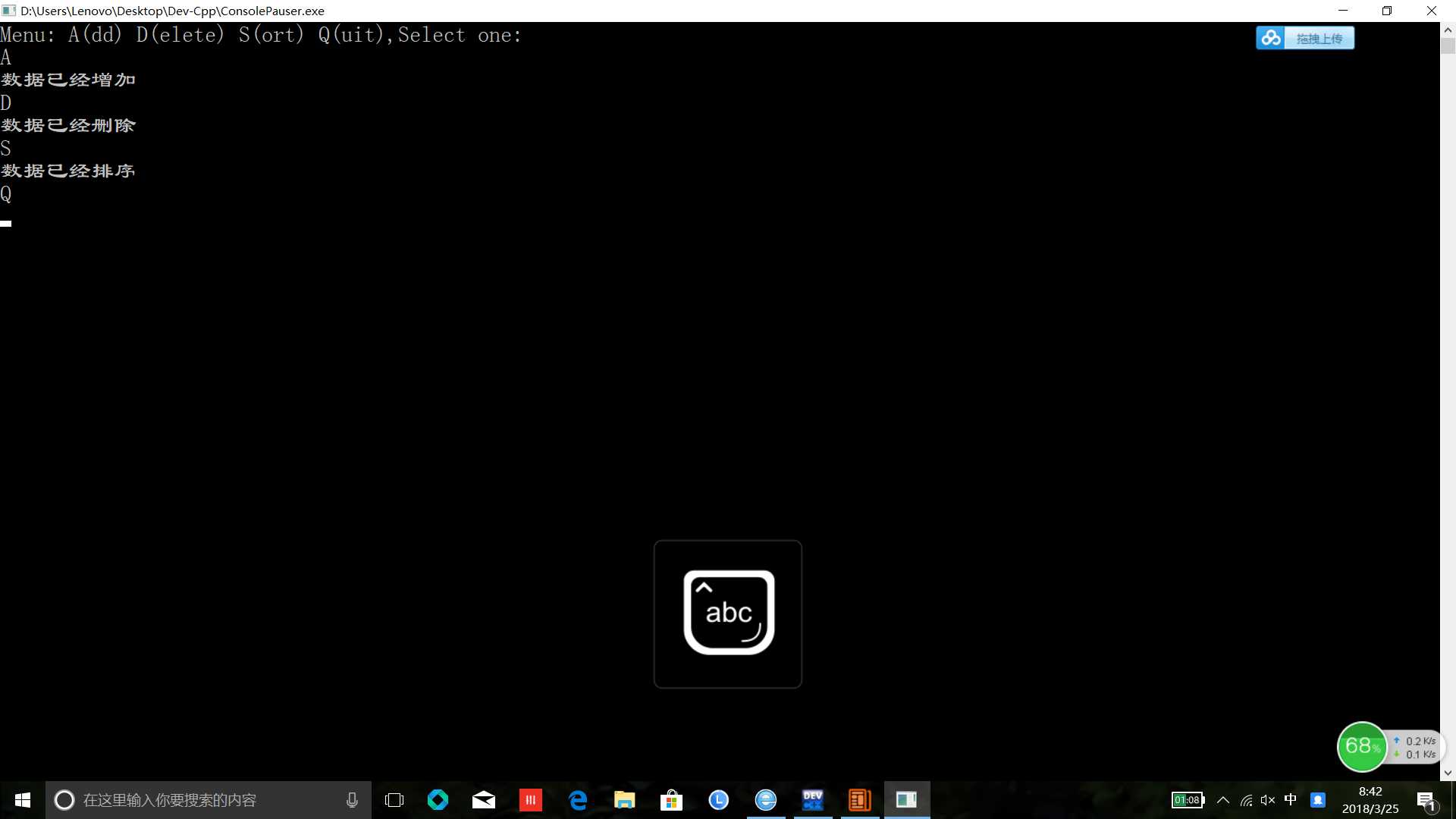Expand the hidden system tray icons
1456x819 pixels.
point(1223,800)
